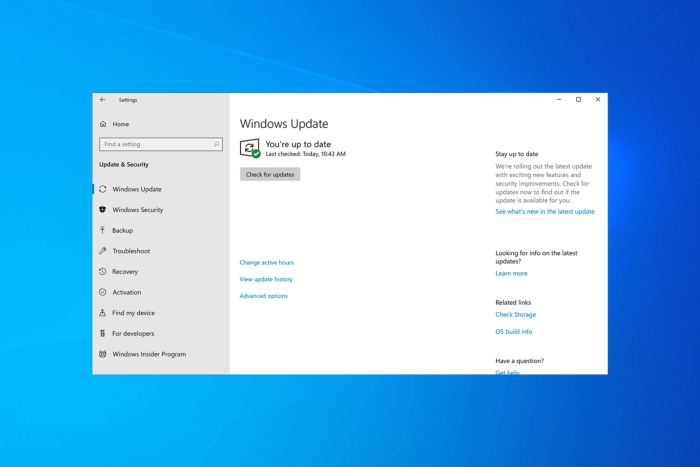Viewport: 700px width, 467px height.
Task: Click the Recovery clock icon
Action: [x=103, y=271]
